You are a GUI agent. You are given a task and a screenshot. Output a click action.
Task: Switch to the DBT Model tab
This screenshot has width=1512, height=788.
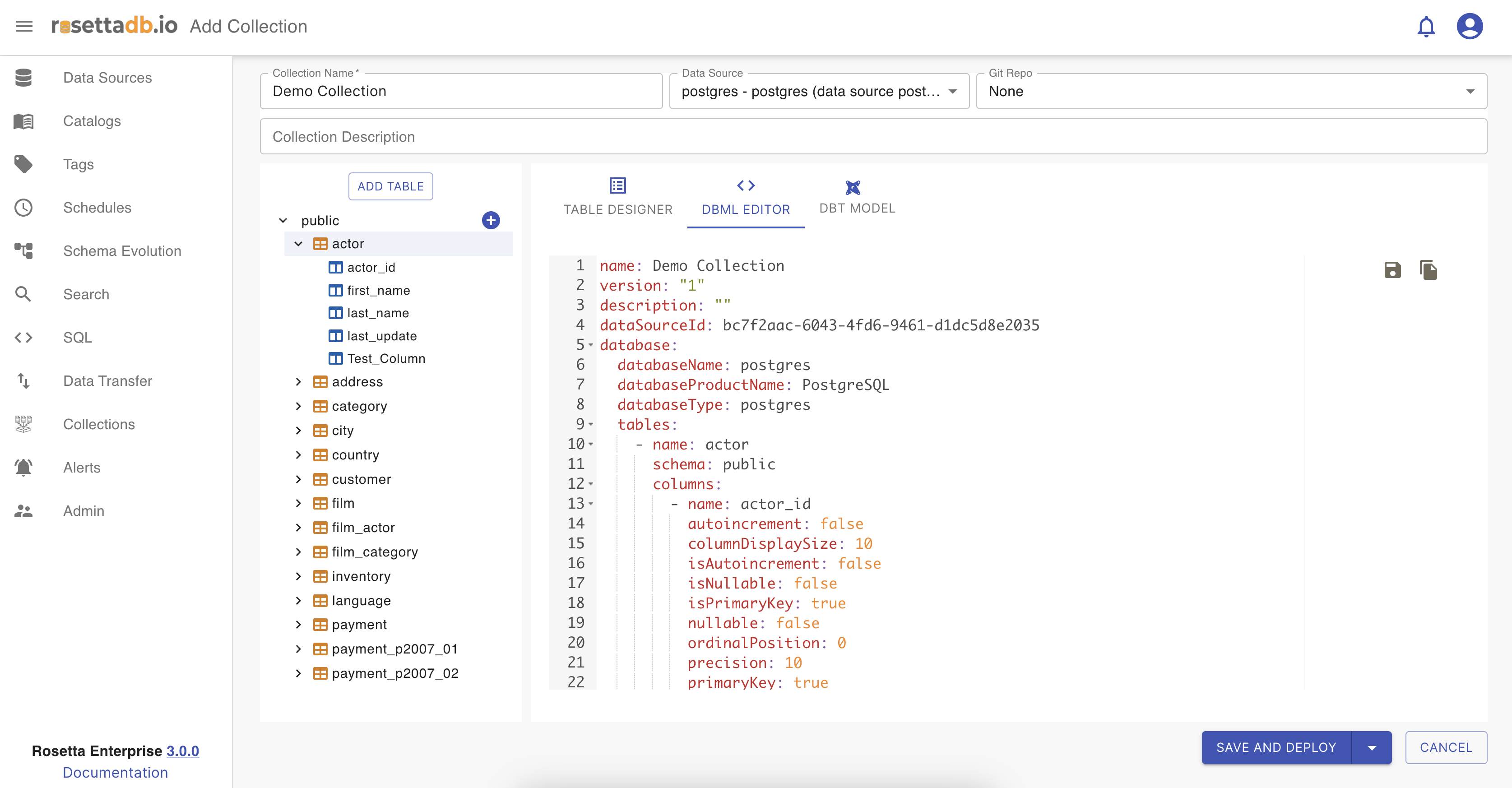pyautogui.click(x=856, y=197)
